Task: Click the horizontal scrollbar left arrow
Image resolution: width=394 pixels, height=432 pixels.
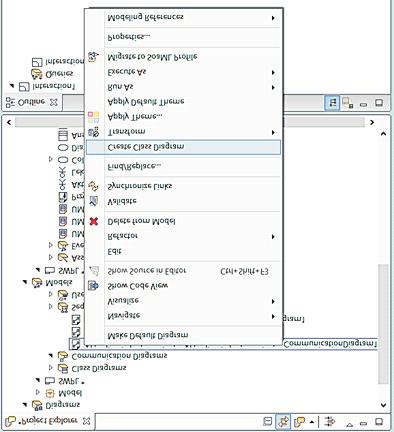Action: click(9, 123)
